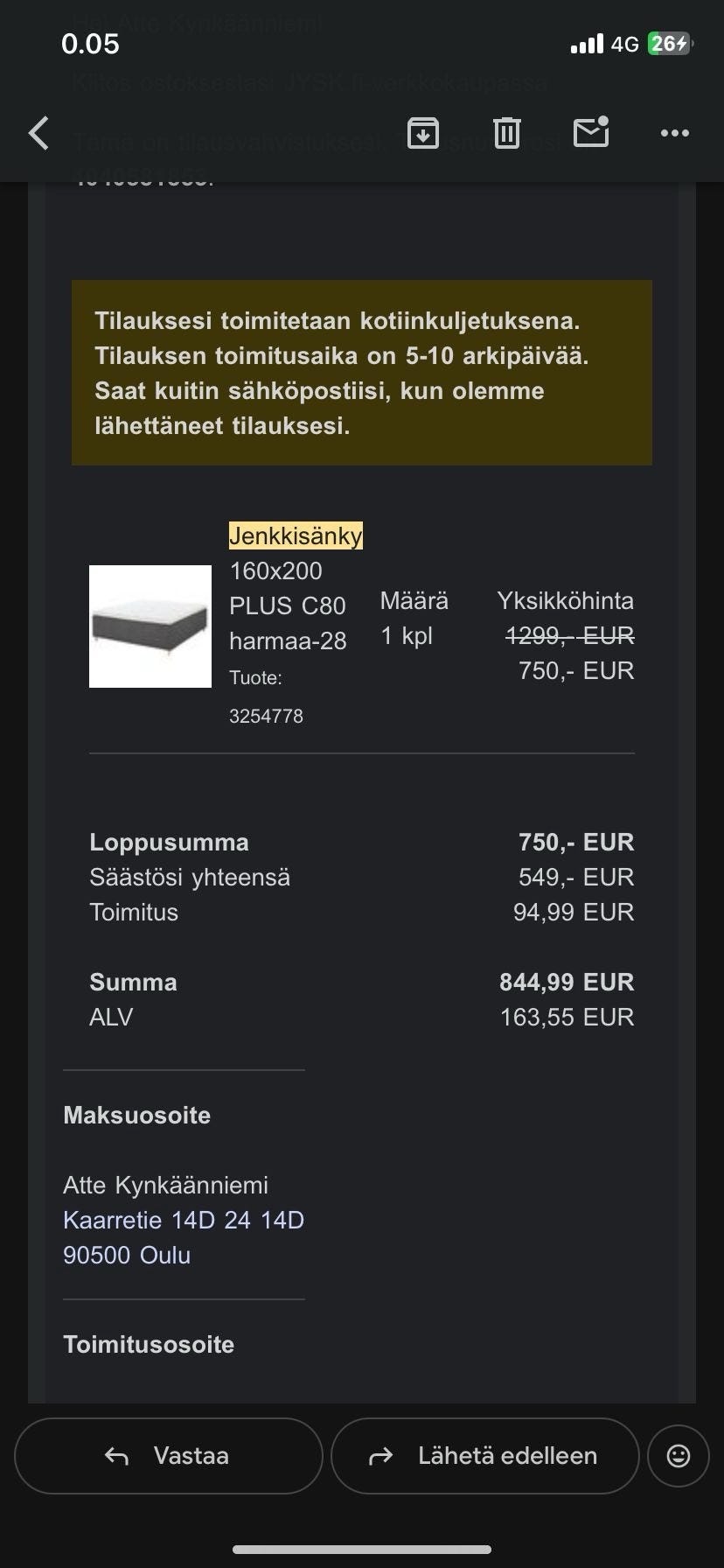Tap the Lähetä edelleen forward button
Image resolution: width=724 pixels, height=1568 pixels.
484,1455
